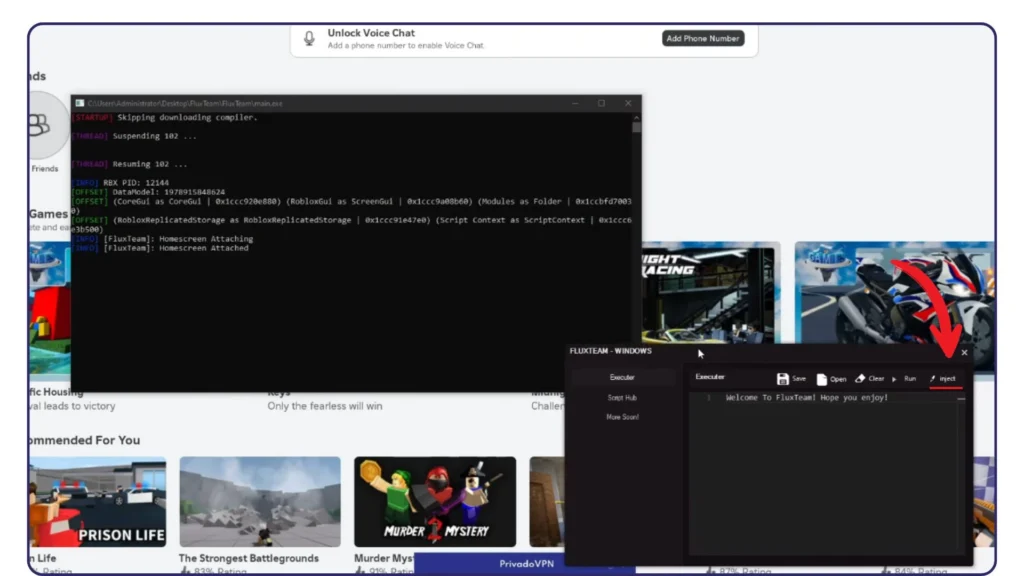Click The Strongest Battlegrounds title link
Viewport: 1024px width, 576px height.
pyautogui.click(x=249, y=558)
